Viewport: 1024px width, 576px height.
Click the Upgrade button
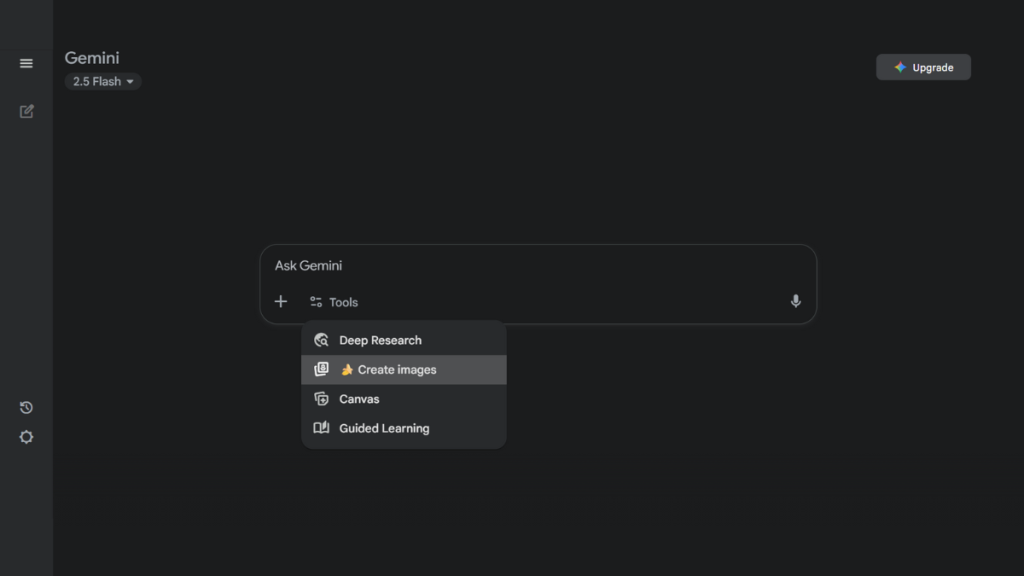923,67
